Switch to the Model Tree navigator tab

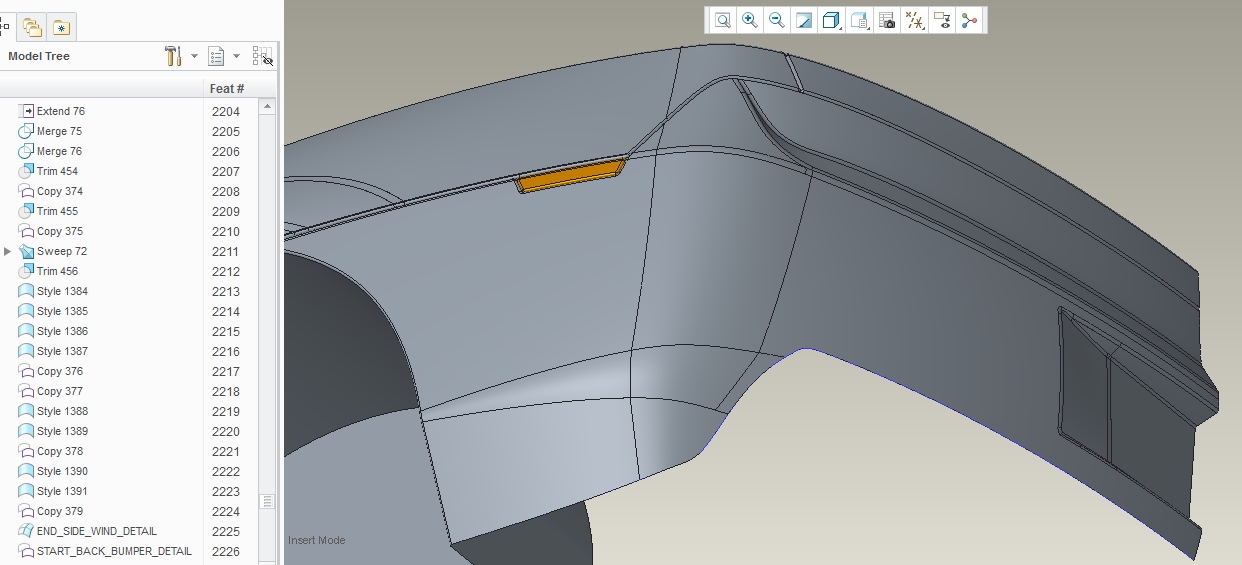[x=6, y=27]
